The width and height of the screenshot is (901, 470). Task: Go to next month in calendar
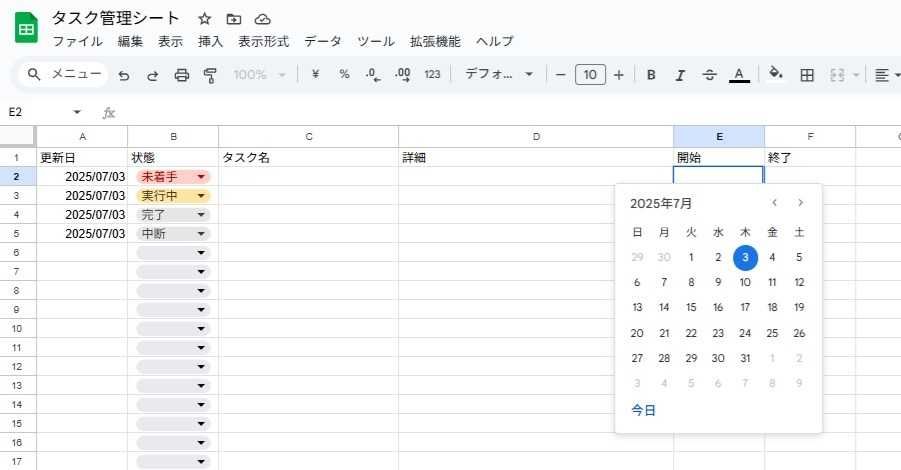(800, 202)
